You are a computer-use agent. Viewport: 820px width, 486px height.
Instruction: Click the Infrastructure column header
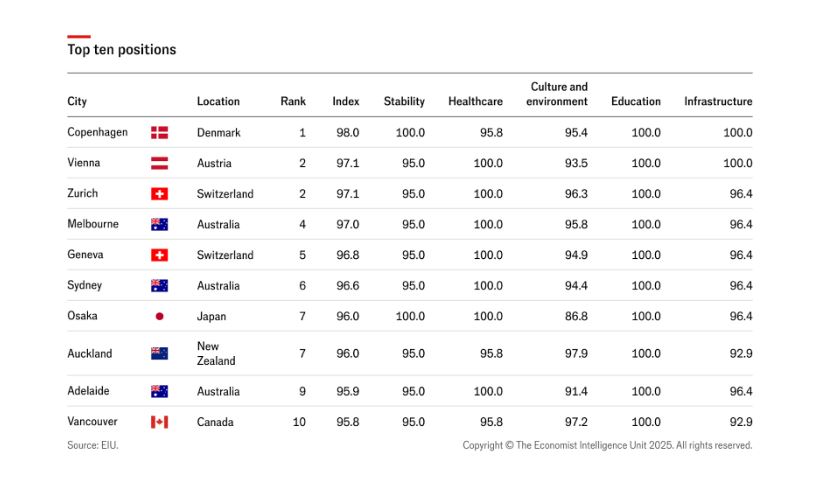718,101
